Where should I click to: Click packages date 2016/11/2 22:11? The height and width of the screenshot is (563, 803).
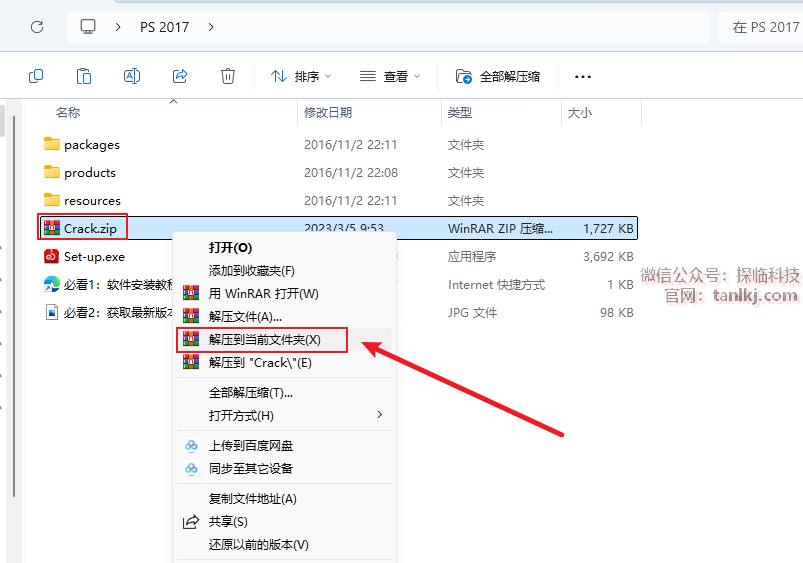(x=350, y=145)
